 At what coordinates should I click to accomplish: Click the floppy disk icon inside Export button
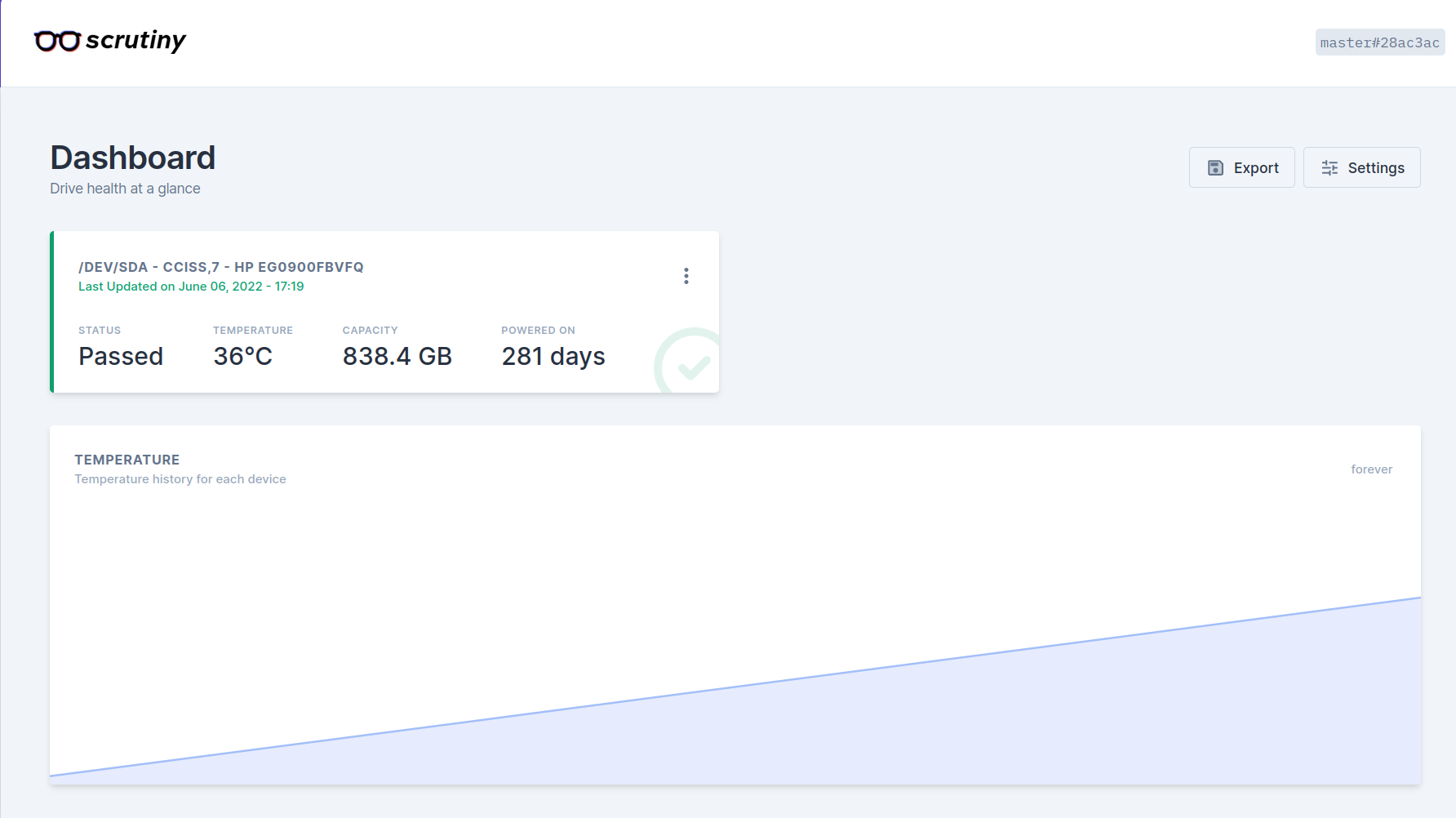point(1215,167)
